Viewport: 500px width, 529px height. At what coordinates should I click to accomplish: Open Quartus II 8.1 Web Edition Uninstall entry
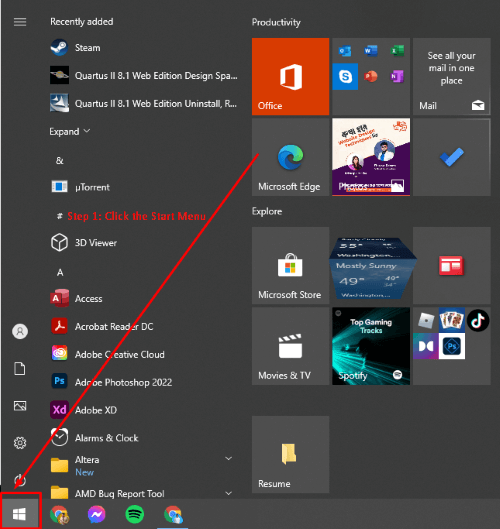click(143, 103)
